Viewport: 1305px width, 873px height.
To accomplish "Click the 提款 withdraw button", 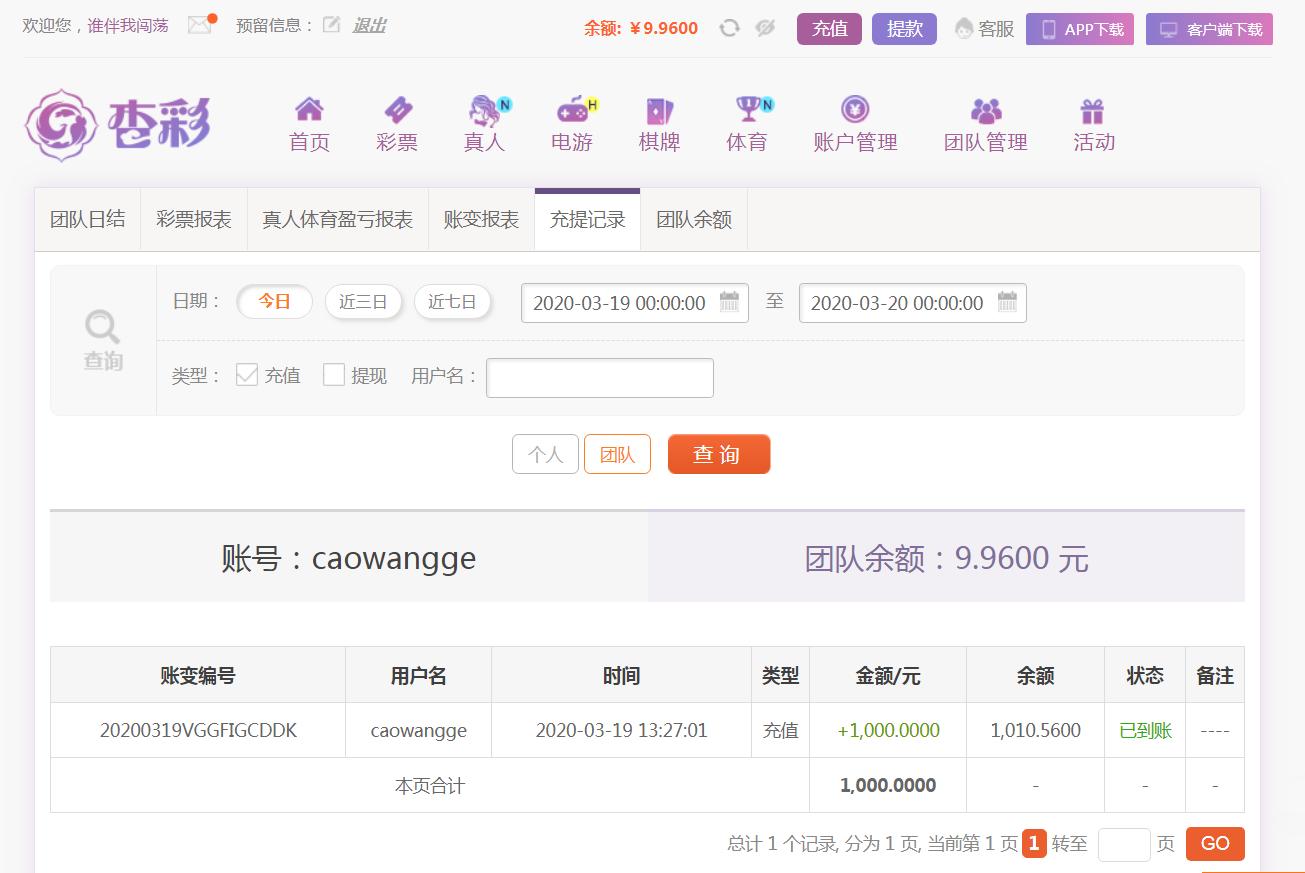I will tap(904, 29).
